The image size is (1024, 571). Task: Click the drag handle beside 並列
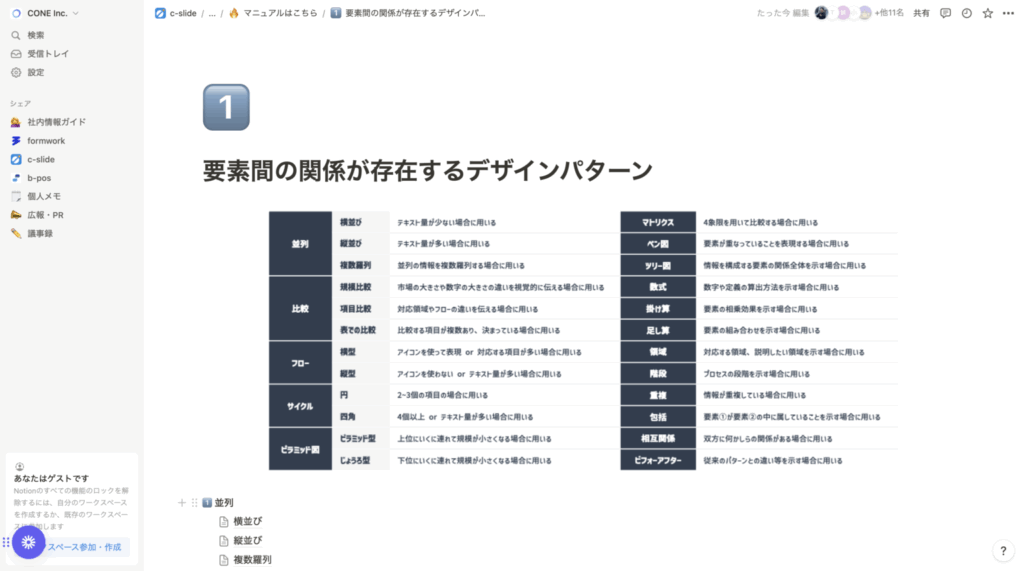194,503
